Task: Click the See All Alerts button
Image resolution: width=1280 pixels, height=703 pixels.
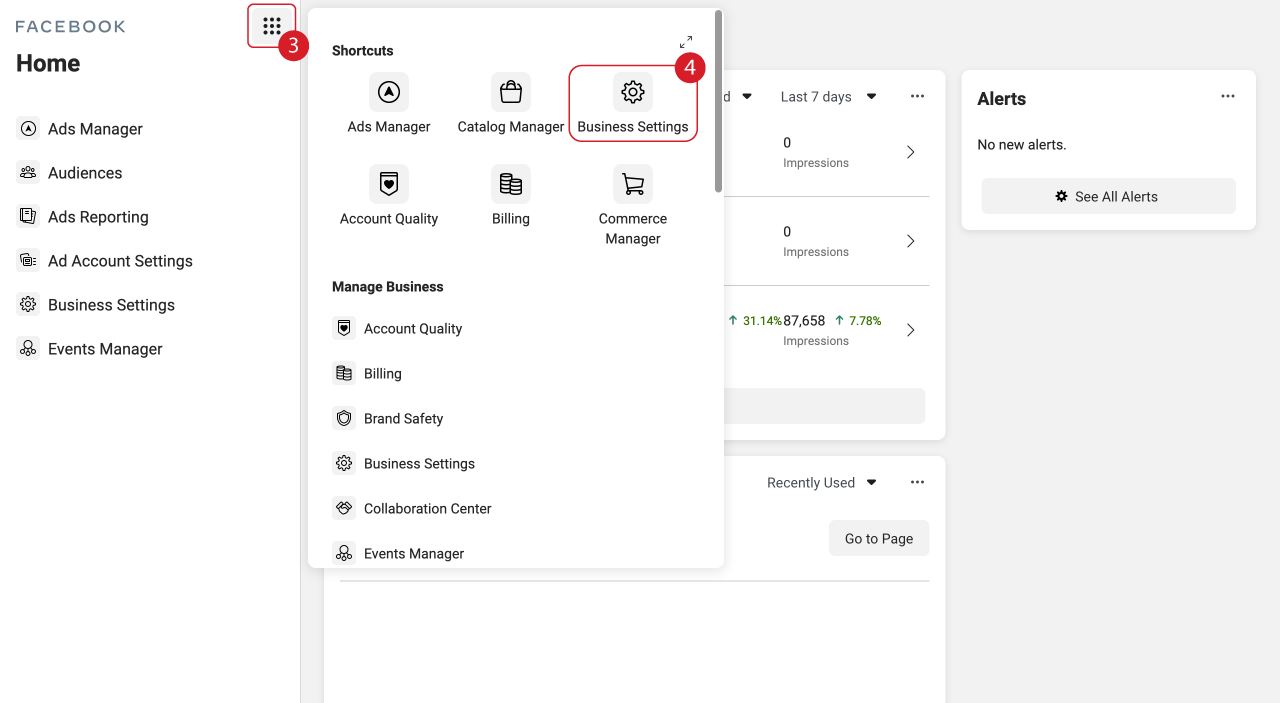Action: (x=1108, y=197)
